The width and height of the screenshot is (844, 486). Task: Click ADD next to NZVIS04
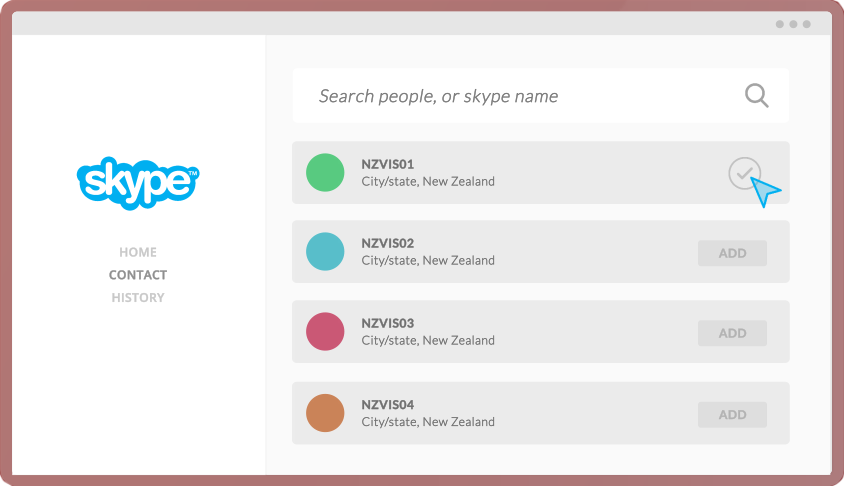pyautogui.click(x=732, y=414)
